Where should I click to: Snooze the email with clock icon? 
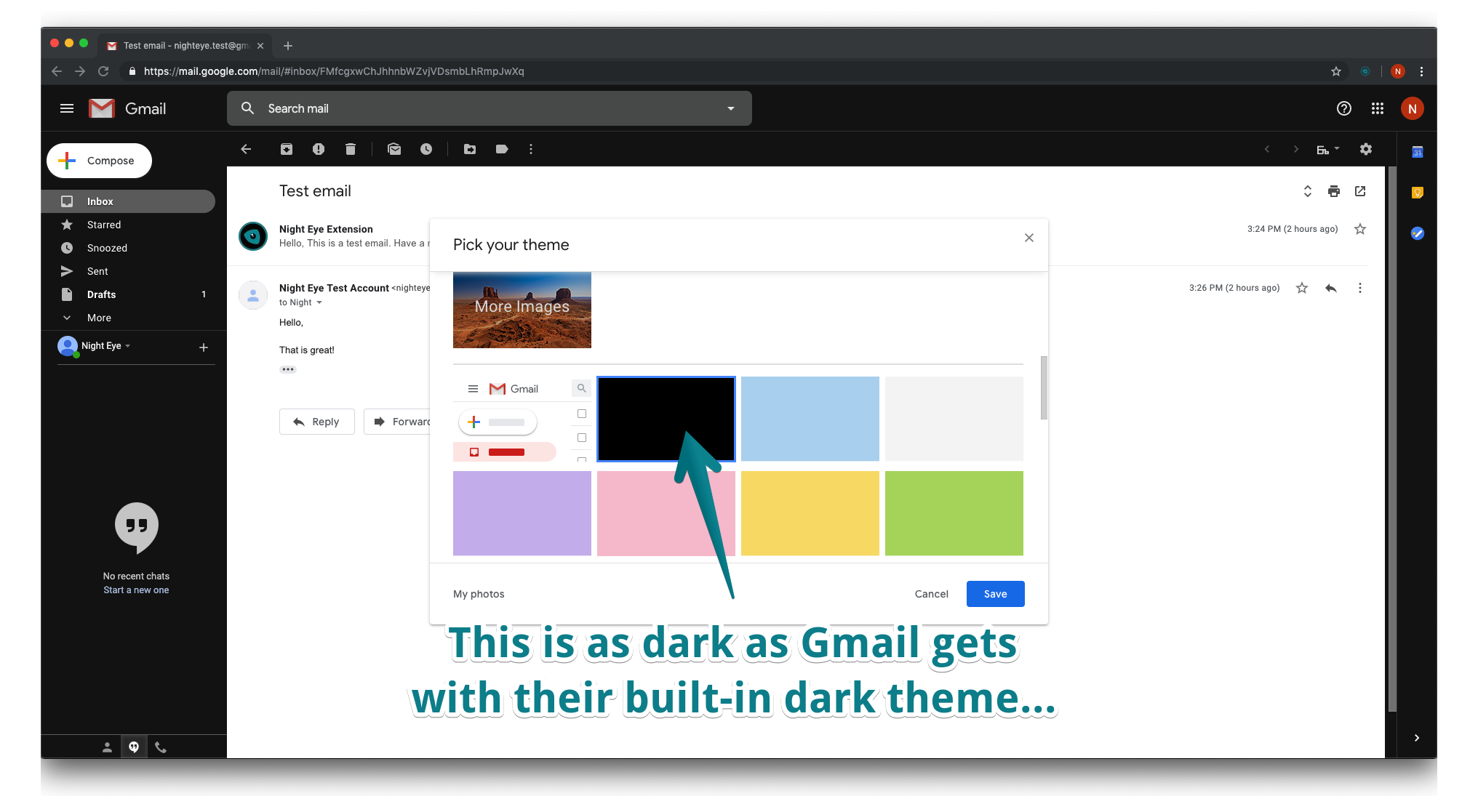point(426,149)
